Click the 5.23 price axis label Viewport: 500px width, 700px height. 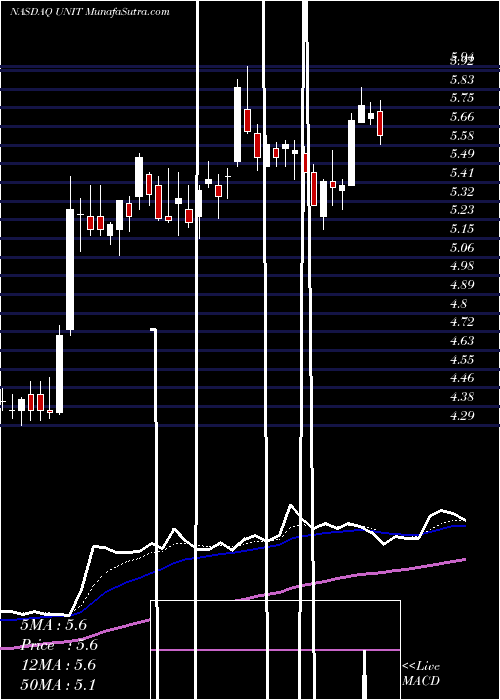(462, 210)
